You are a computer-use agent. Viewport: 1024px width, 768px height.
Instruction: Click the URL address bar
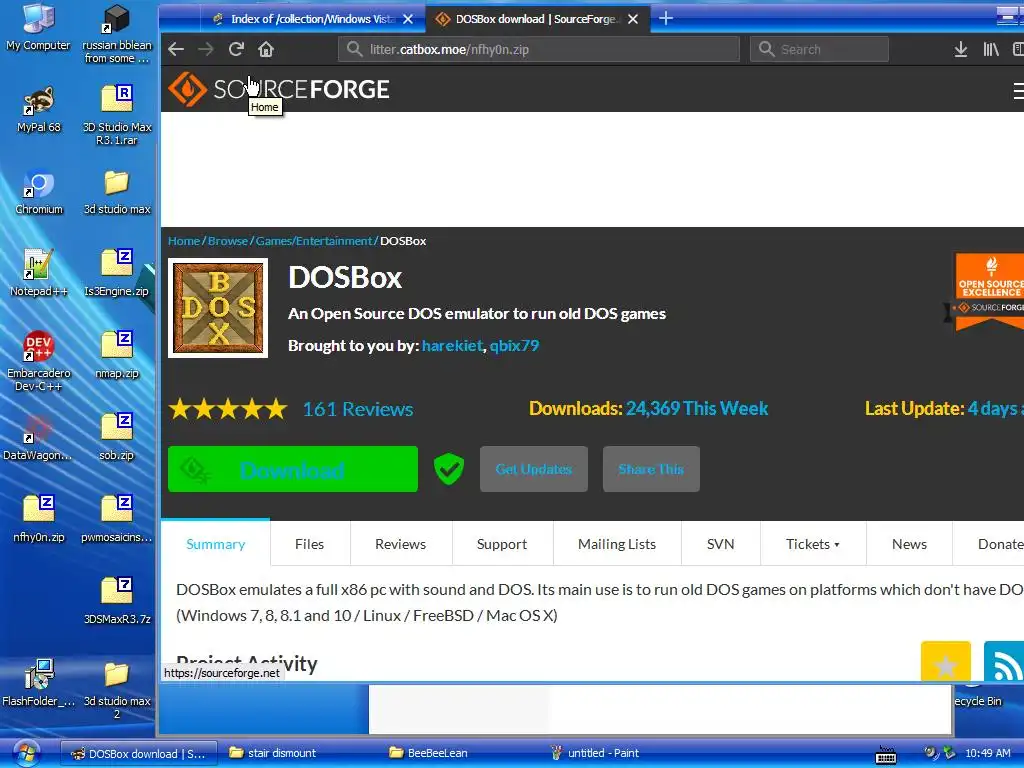click(539, 49)
